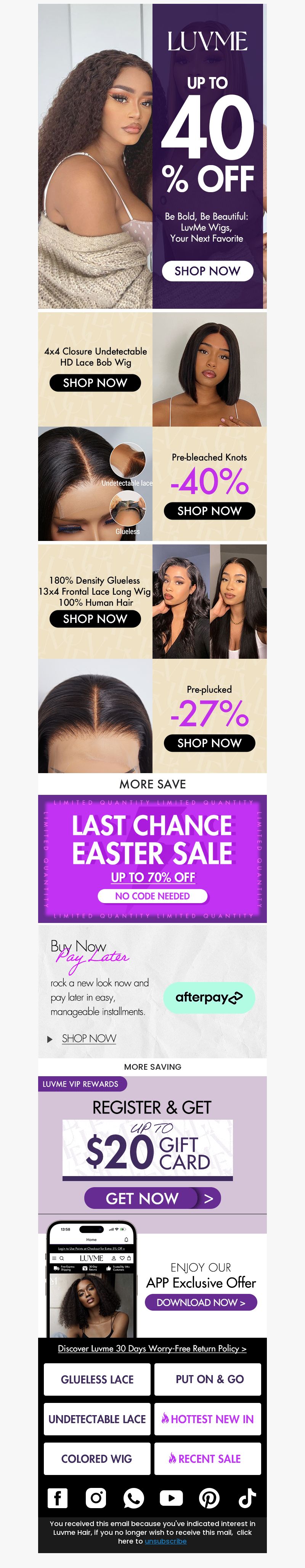The width and height of the screenshot is (305, 1568).
Task: Click DOWNLOAD NOW for the app offer
Action: point(201,1302)
